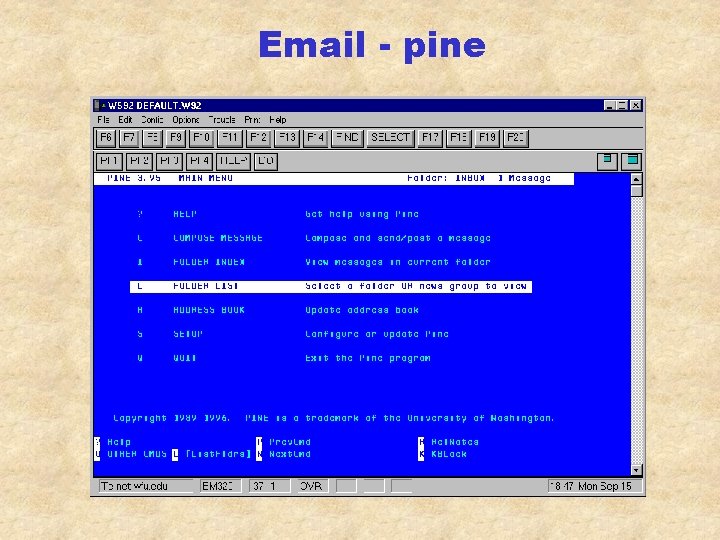Click the F14 toolbar key
Viewport: 720px width, 540px height.
315,138
